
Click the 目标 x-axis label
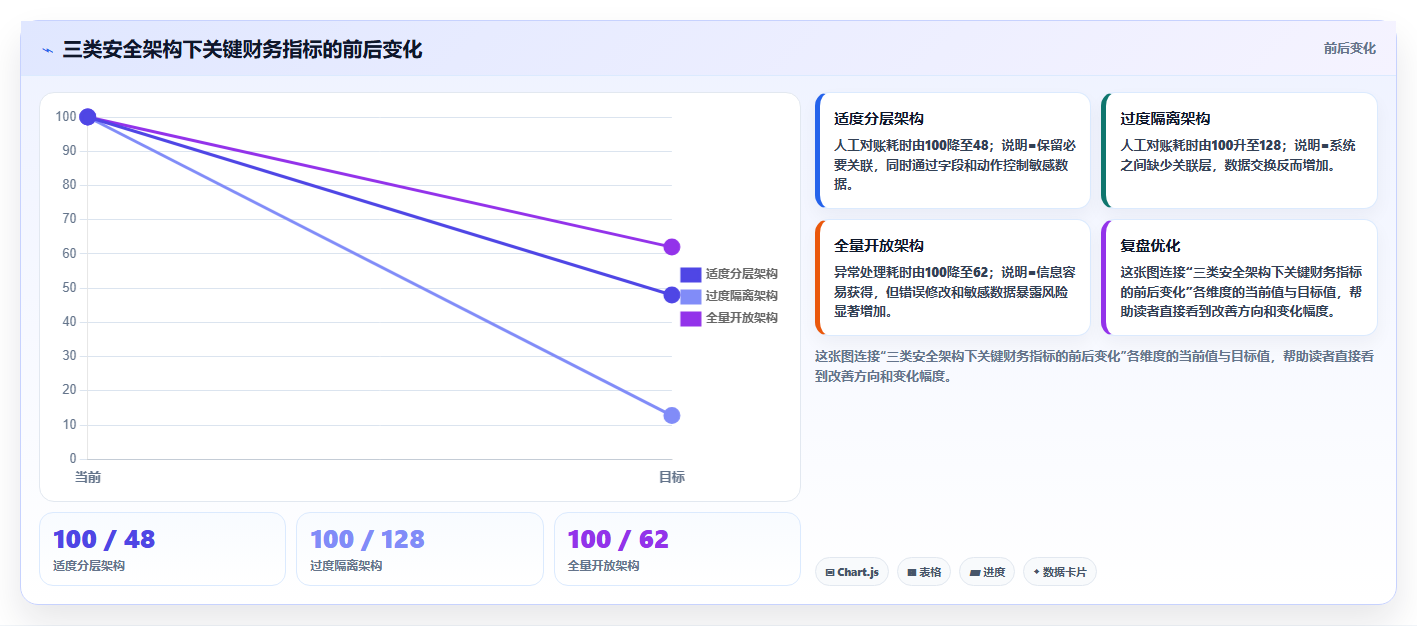(x=672, y=477)
